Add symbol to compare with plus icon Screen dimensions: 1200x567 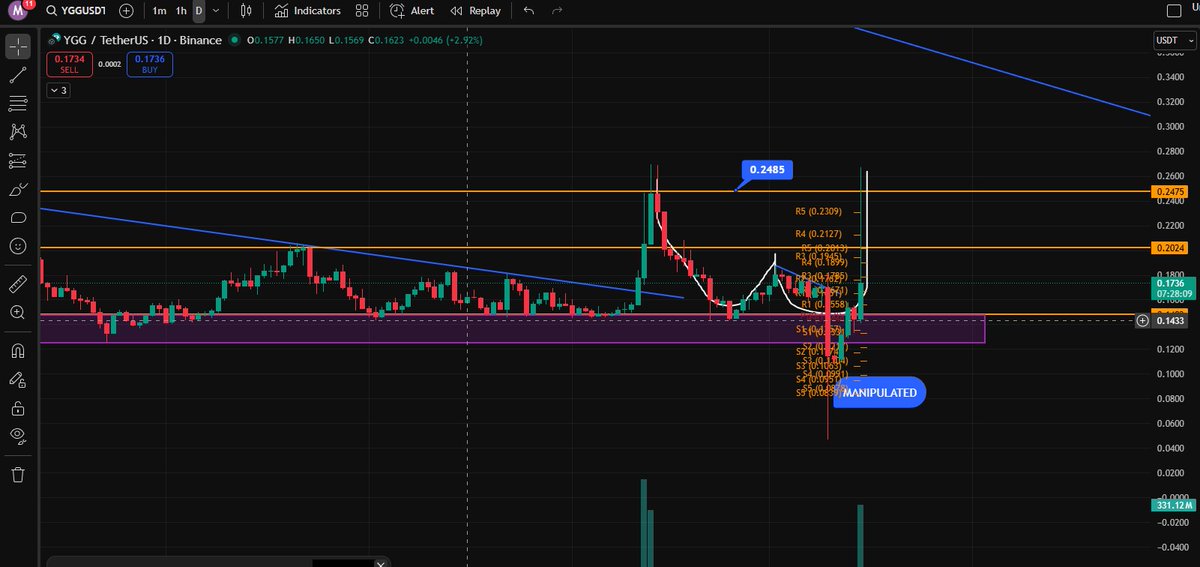click(x=125, y=11)
